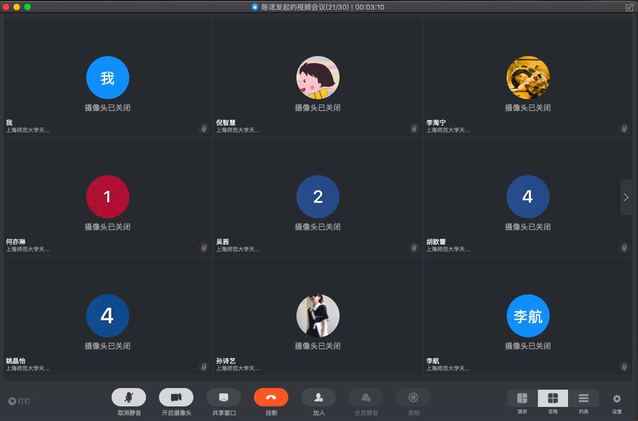Switch to 演讲 speaker view
The height and width of the screenshot is (421, 638).
[522, 399]
